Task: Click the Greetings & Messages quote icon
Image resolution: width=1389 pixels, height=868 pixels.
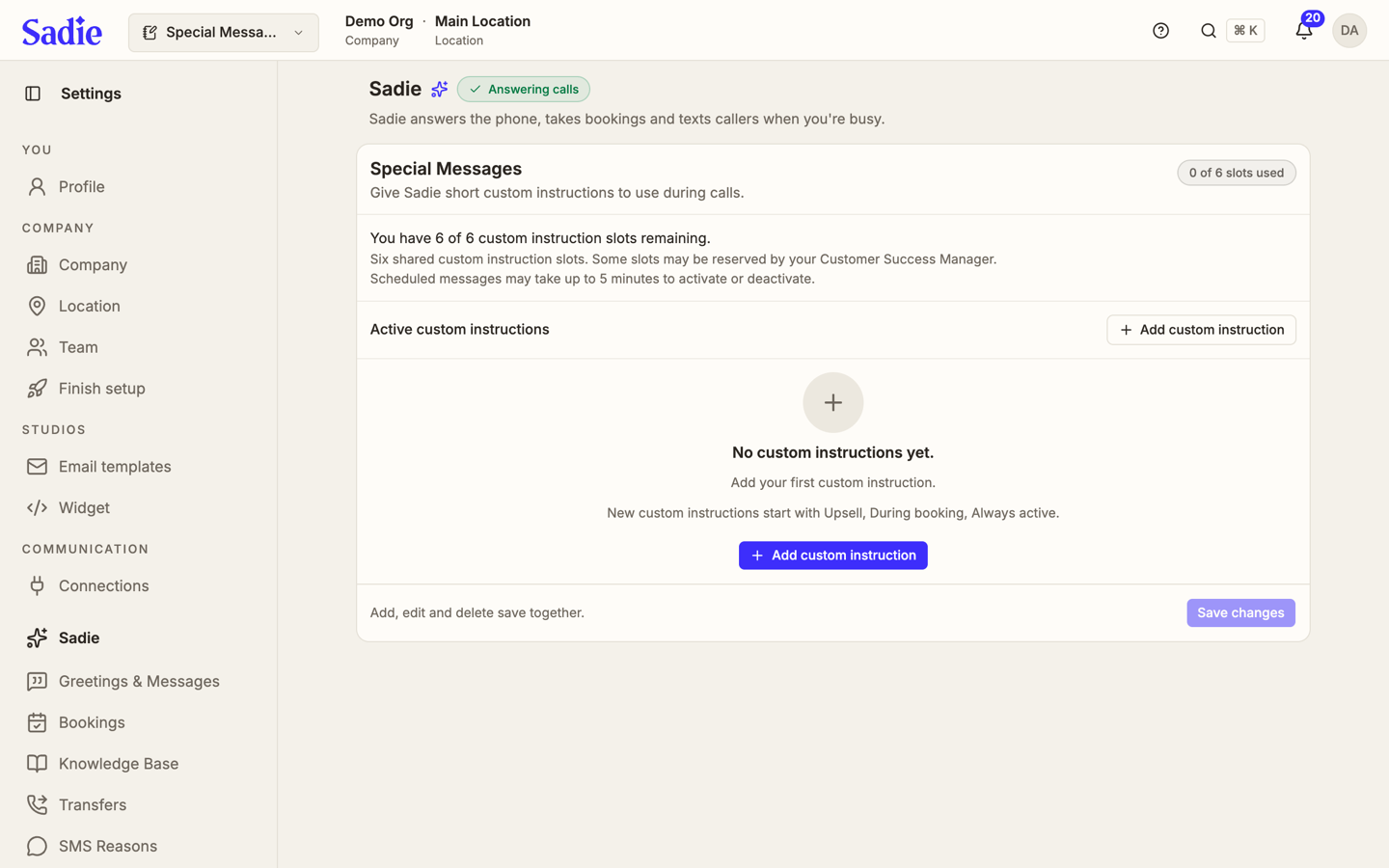Action: (37, 682)
